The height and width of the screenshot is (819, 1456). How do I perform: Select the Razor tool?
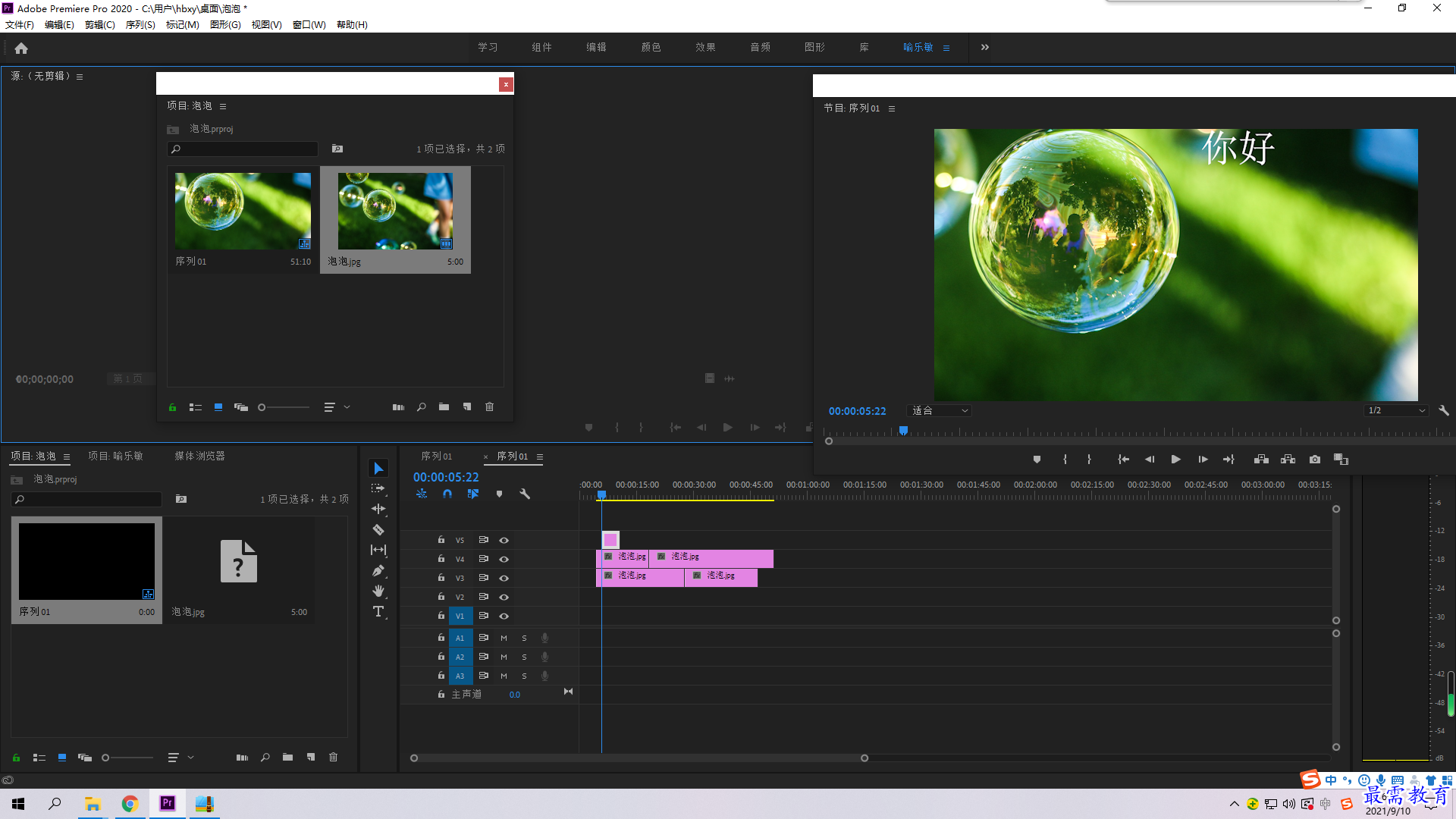coord(378,529)
